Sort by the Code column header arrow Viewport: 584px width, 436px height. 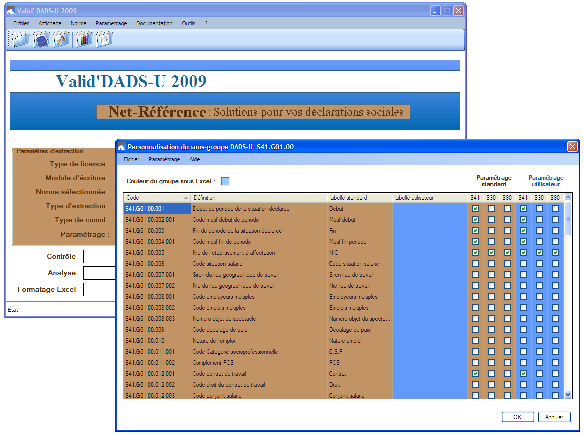[x=185, y=198]
